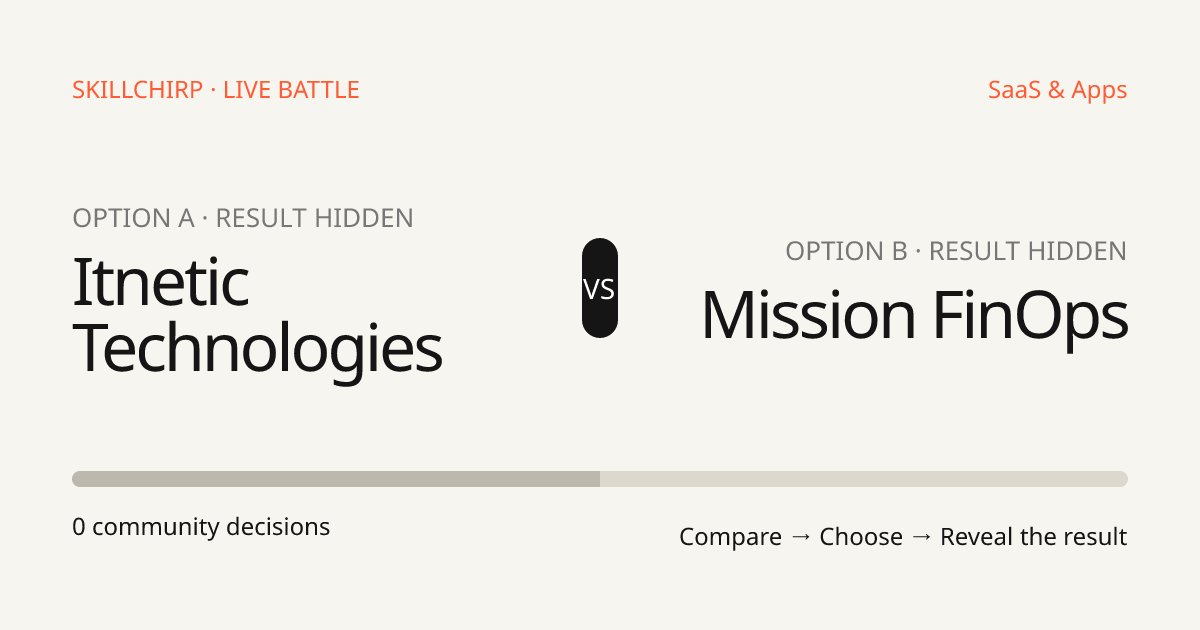Open the SaaS & Apps category
1200x630 pixels.
(1057, 90)
